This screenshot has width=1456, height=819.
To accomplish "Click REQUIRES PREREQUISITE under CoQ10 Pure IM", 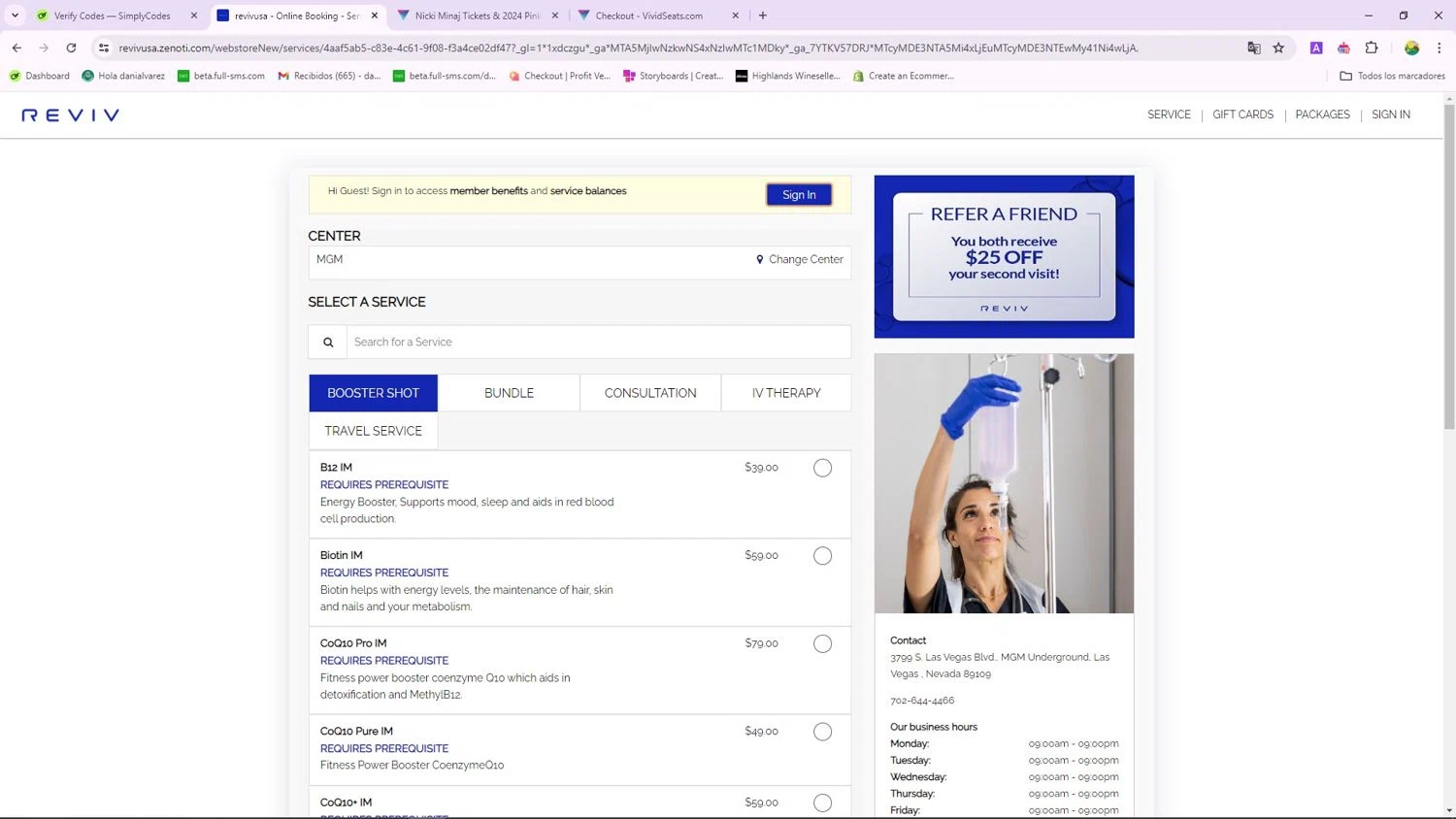I will [384, 749].
